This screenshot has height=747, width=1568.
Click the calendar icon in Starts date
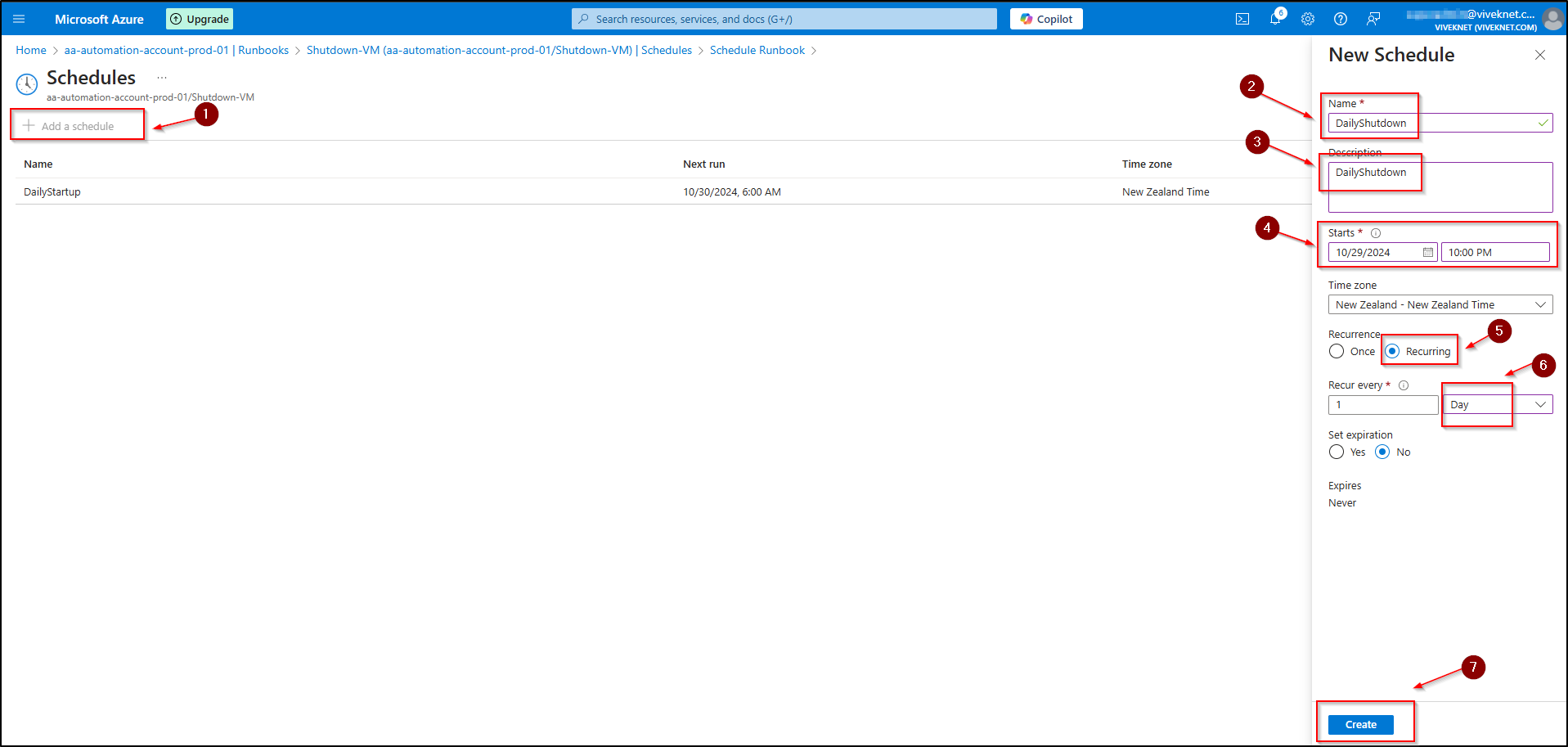coord(1428,253)
